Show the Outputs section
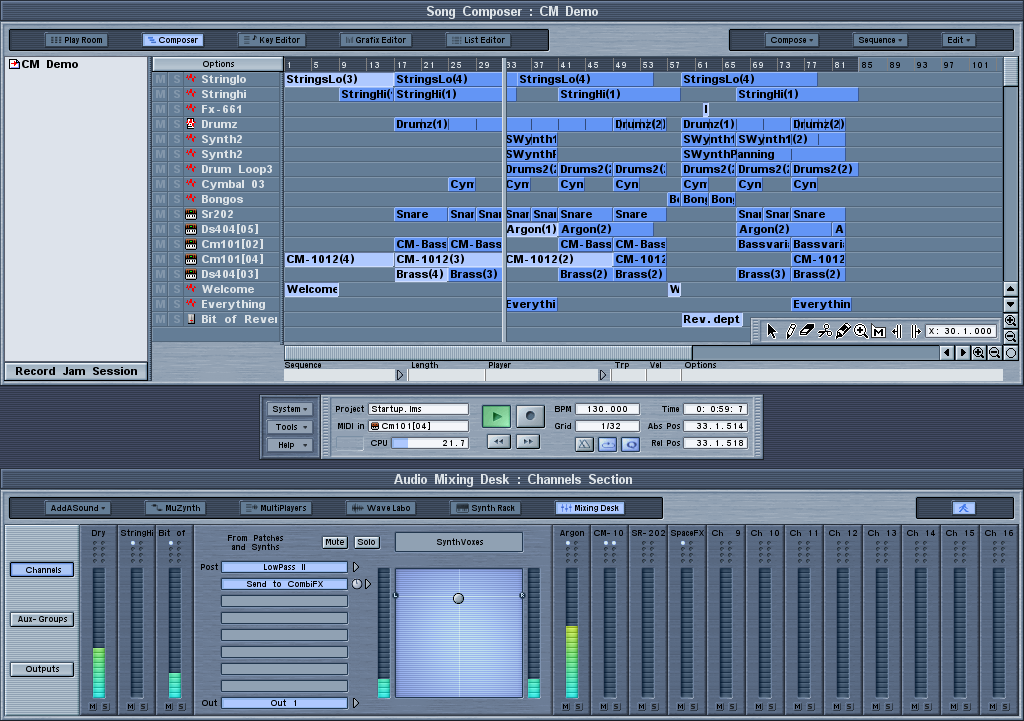The image size is (1024, 721). pos(42,669)
